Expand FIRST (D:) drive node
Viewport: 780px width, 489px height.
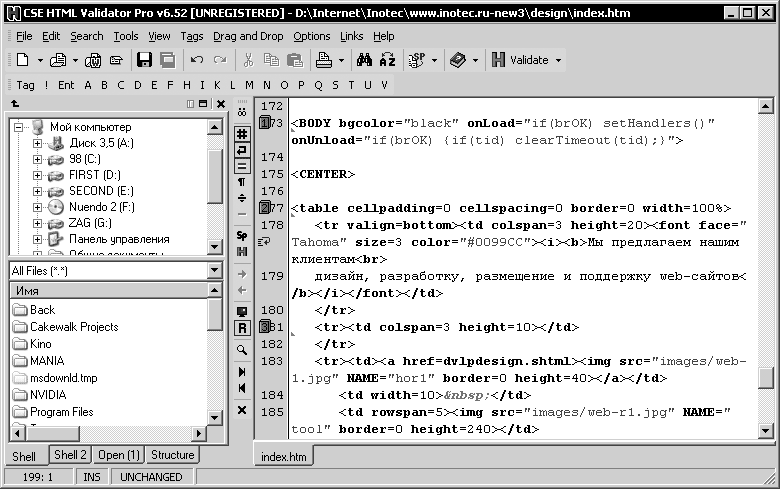[37, 175]
